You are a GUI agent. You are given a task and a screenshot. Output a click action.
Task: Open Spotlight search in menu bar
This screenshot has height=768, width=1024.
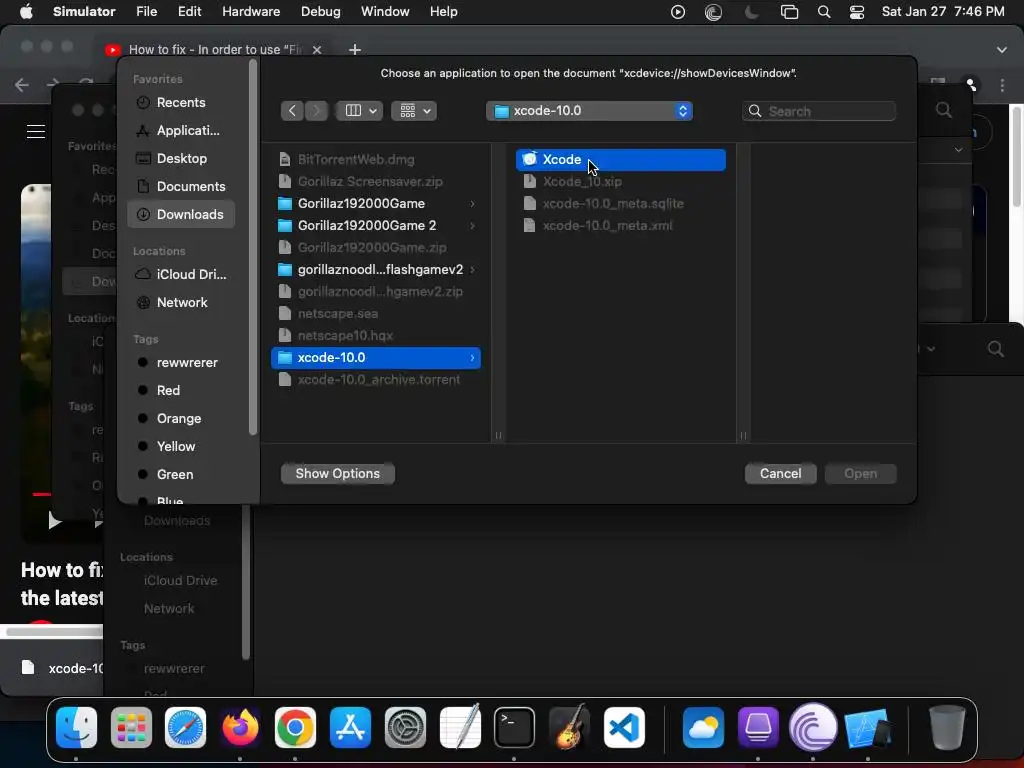pyautogui.click(x=824, y=12)
